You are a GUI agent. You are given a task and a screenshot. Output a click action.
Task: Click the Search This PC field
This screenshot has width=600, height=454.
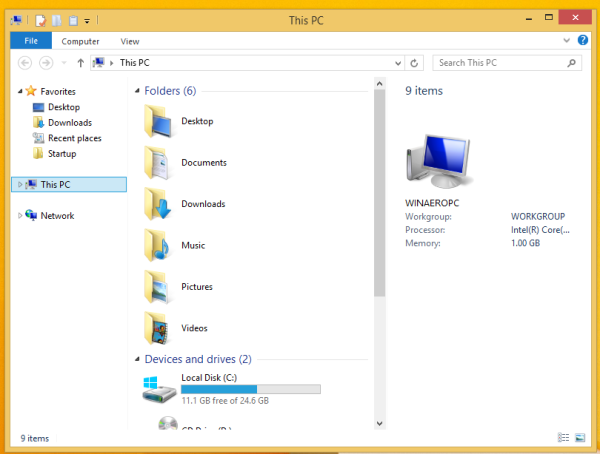[x=507, y=63]
